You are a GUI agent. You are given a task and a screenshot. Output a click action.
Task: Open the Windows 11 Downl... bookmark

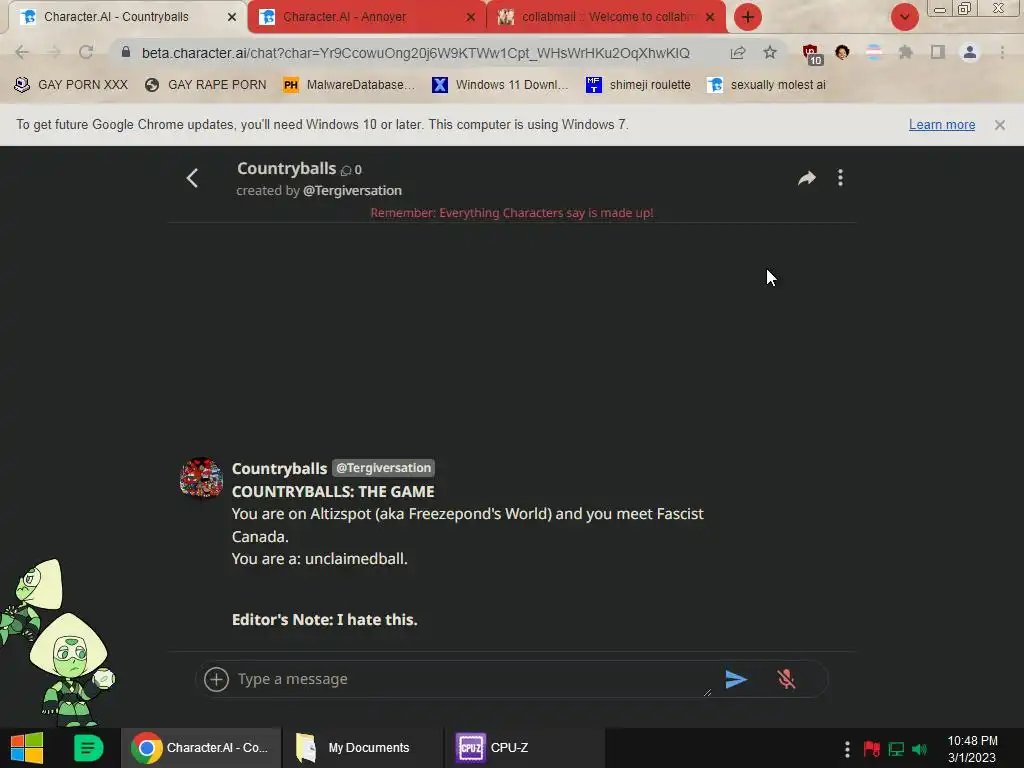(x=500, y=85)
